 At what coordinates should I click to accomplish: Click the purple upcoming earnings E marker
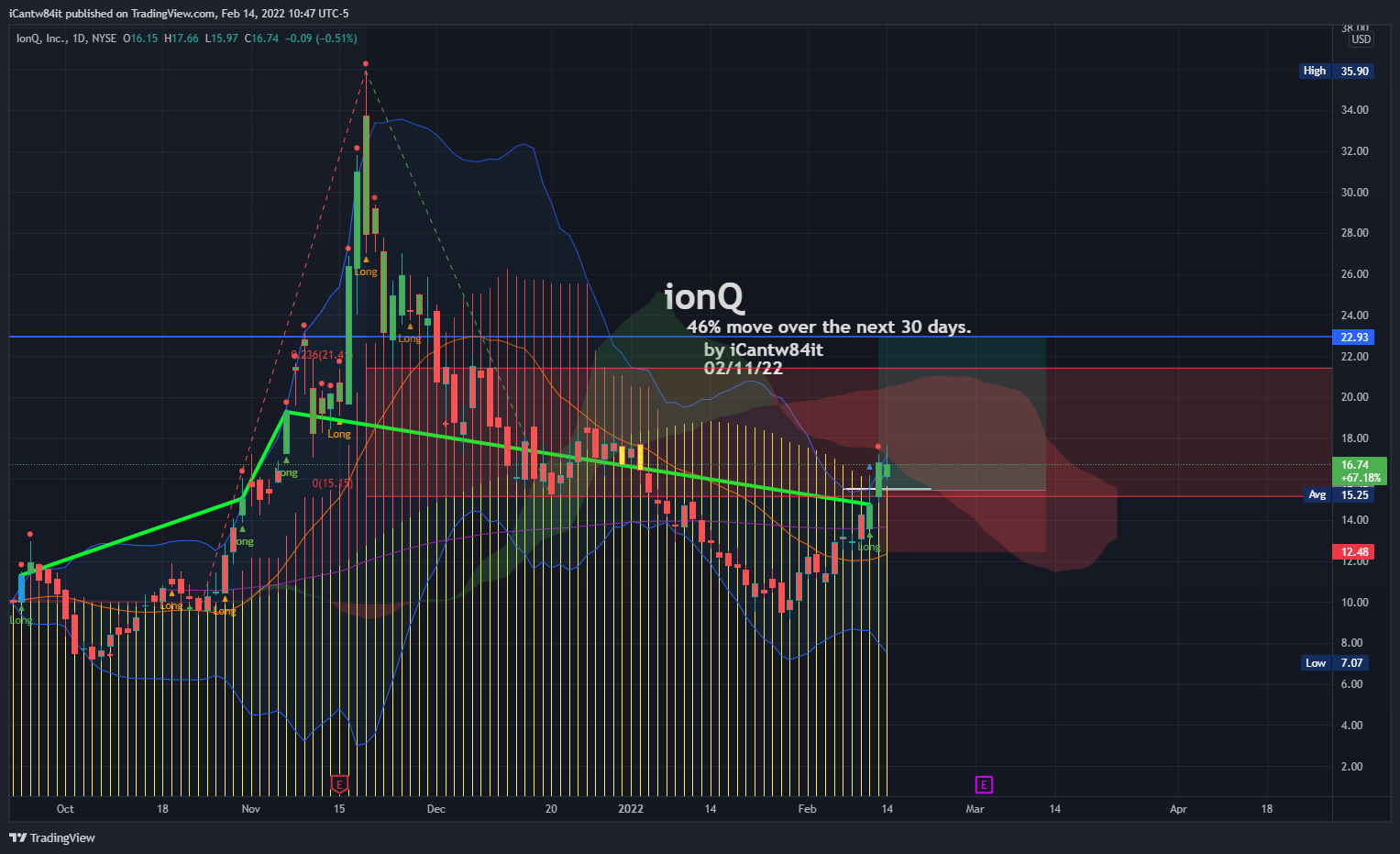(984, 784)
